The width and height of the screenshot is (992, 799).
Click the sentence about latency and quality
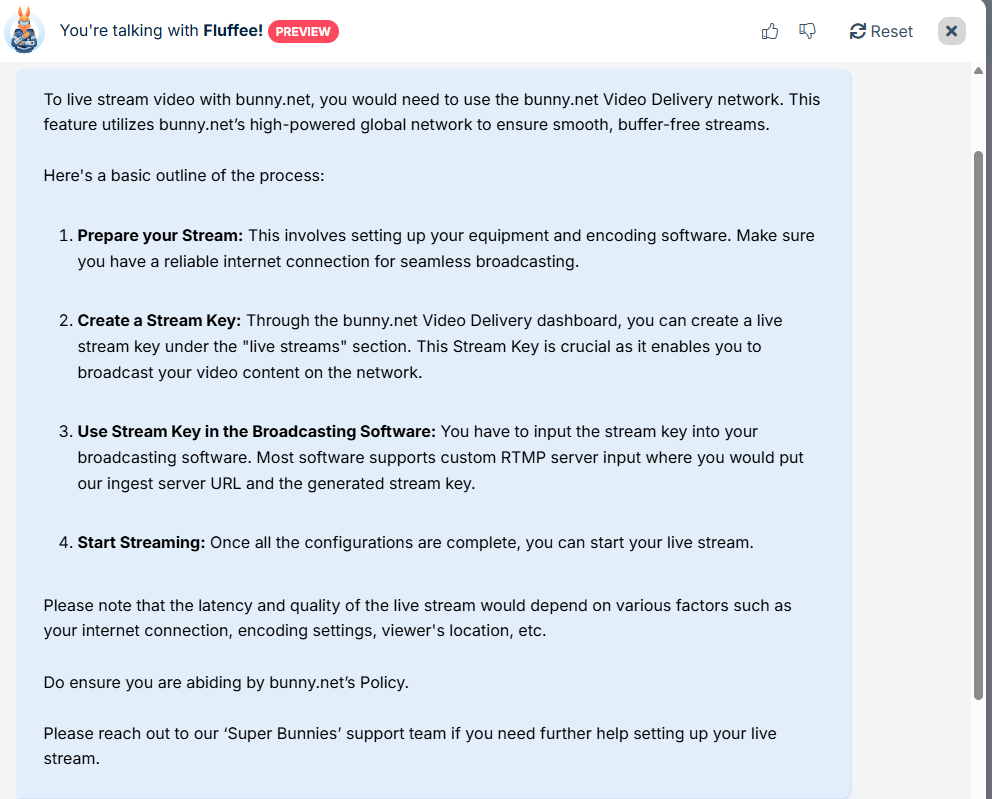418,618
